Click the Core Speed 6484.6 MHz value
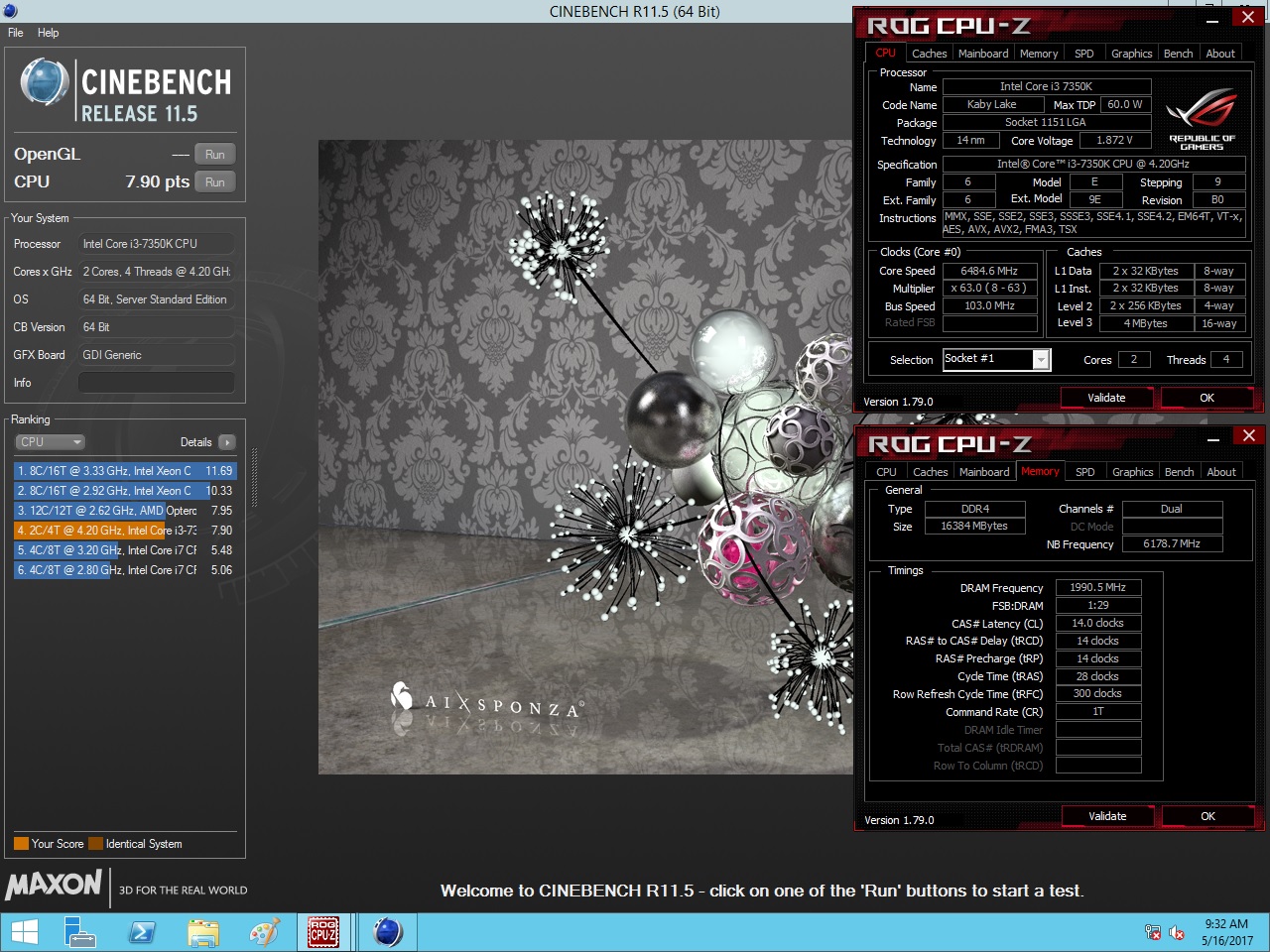1270x952 pixels. [989, 271]
